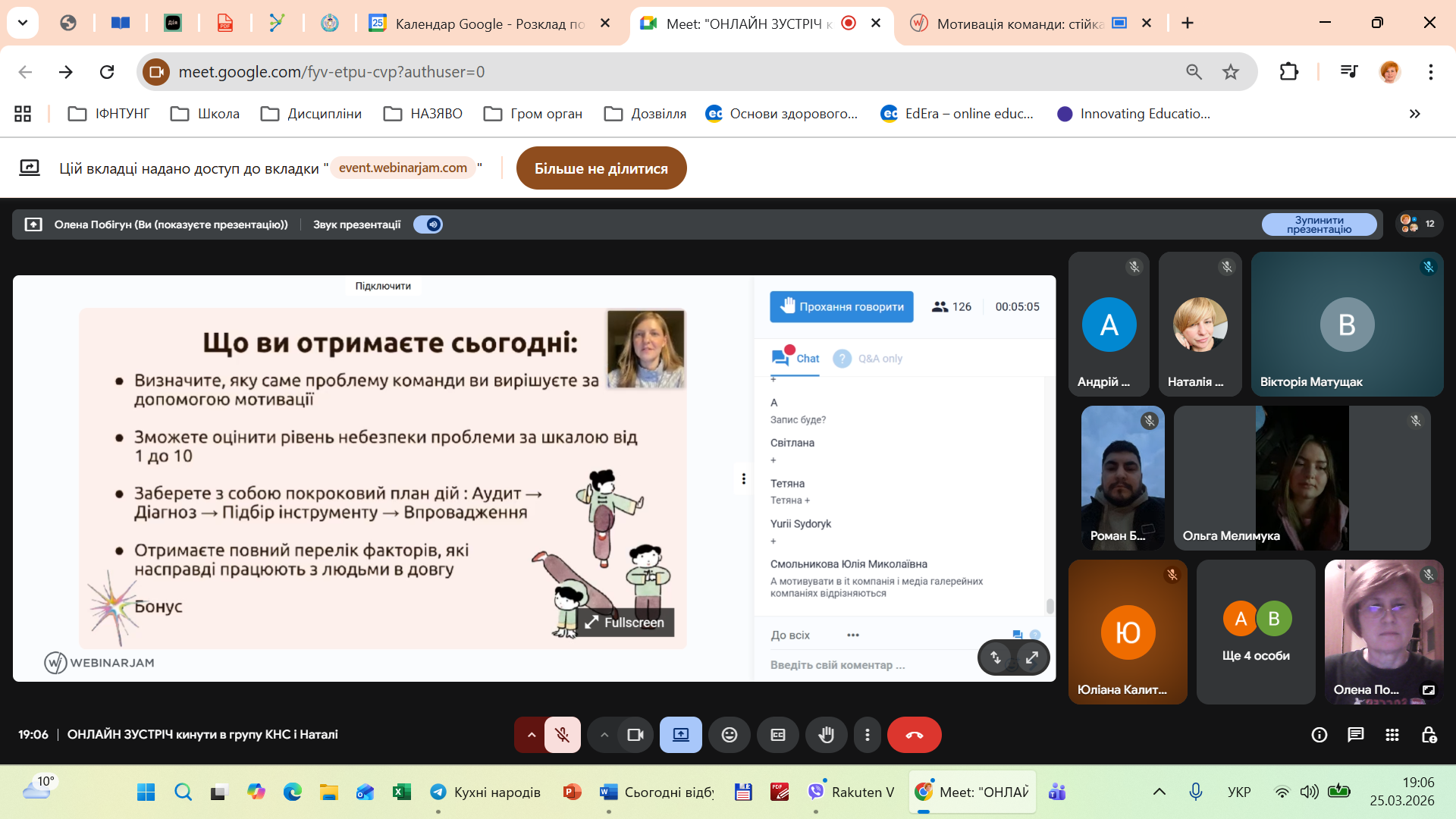Open host controls lock icon

[x=1429, y=734]
